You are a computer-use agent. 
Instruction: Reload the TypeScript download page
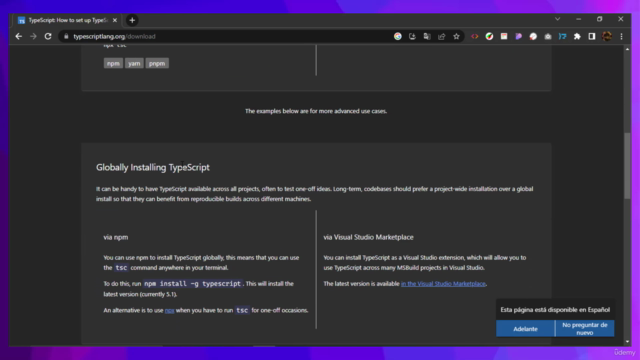(48, 36)
